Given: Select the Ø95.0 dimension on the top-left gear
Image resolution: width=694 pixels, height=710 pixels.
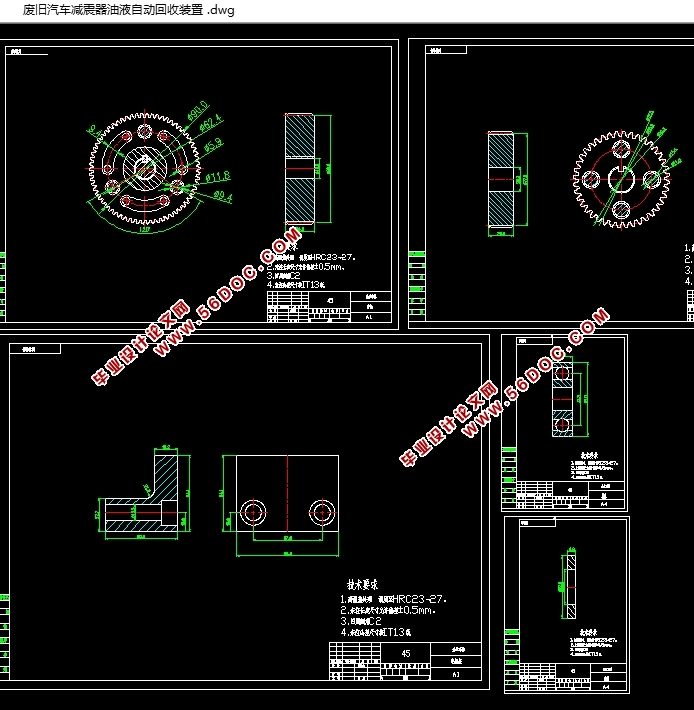Looking at the screenshot, I should pos(198,110).
